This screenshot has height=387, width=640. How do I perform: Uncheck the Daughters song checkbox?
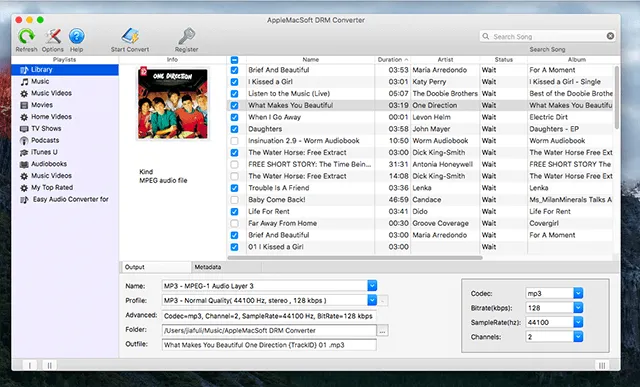click(x=234, y=129)
